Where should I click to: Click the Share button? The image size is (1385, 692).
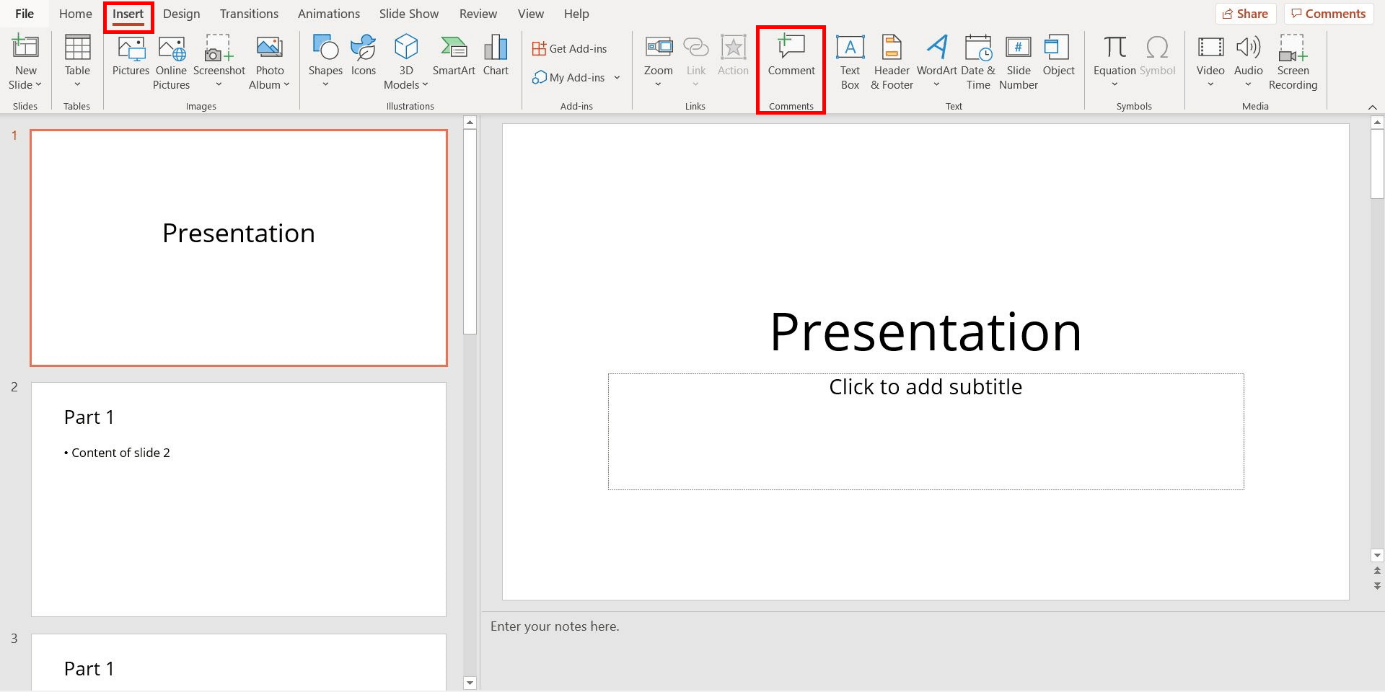pyautogui.click(x=1245, y=14)
